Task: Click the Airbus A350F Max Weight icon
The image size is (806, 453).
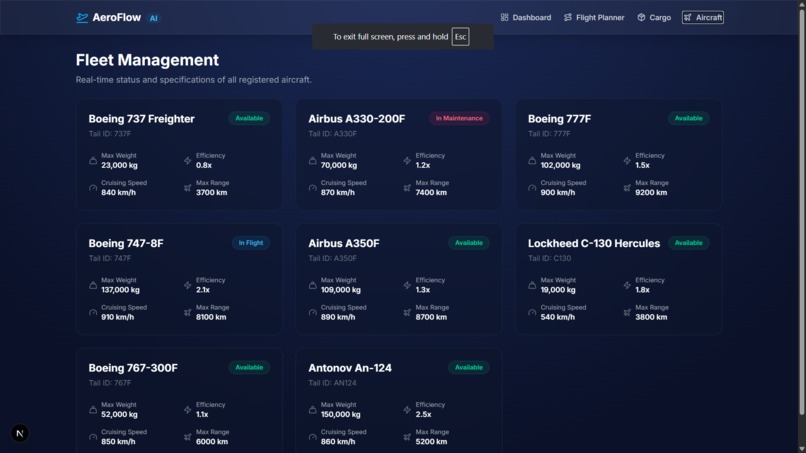Action: click(313, 285)
